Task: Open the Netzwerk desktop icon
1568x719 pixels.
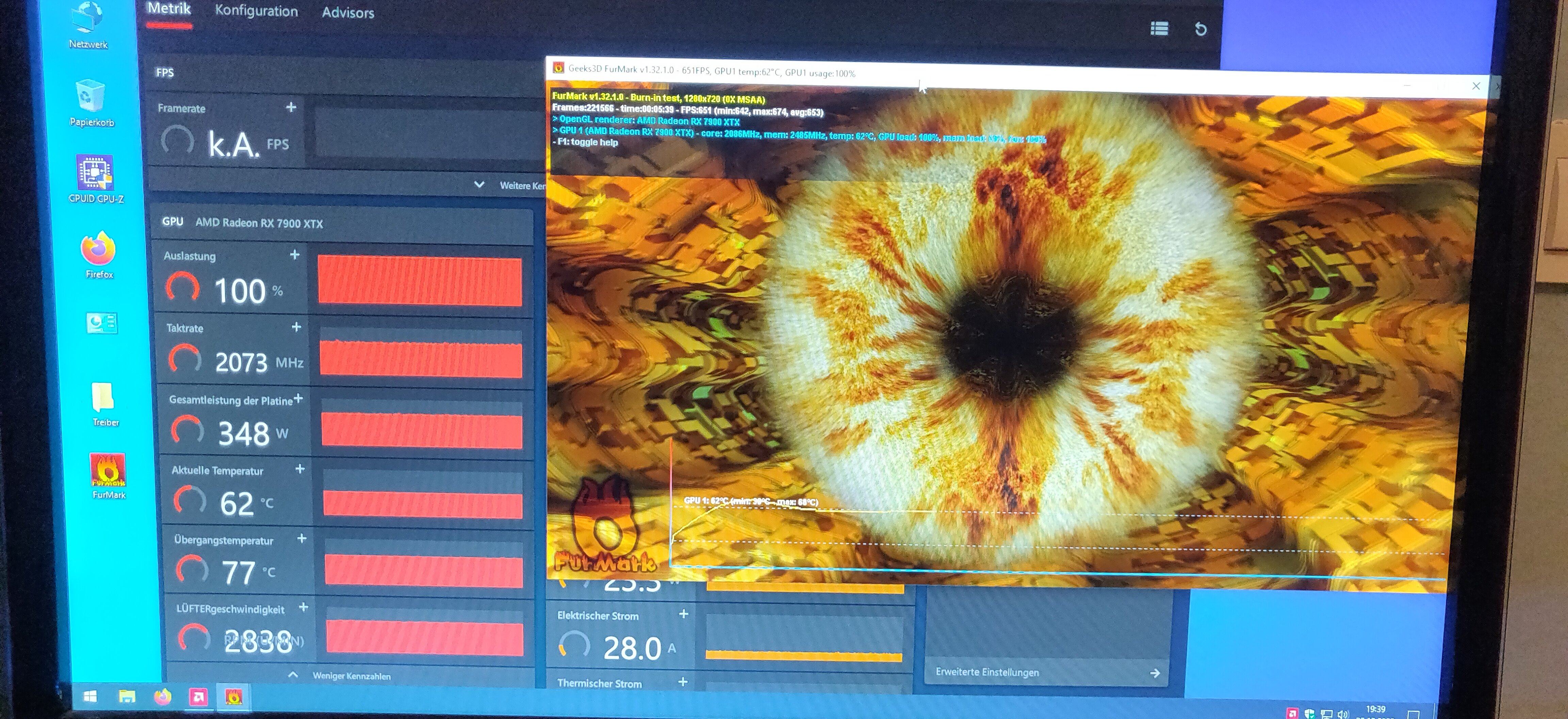Action: pos(88,25)
